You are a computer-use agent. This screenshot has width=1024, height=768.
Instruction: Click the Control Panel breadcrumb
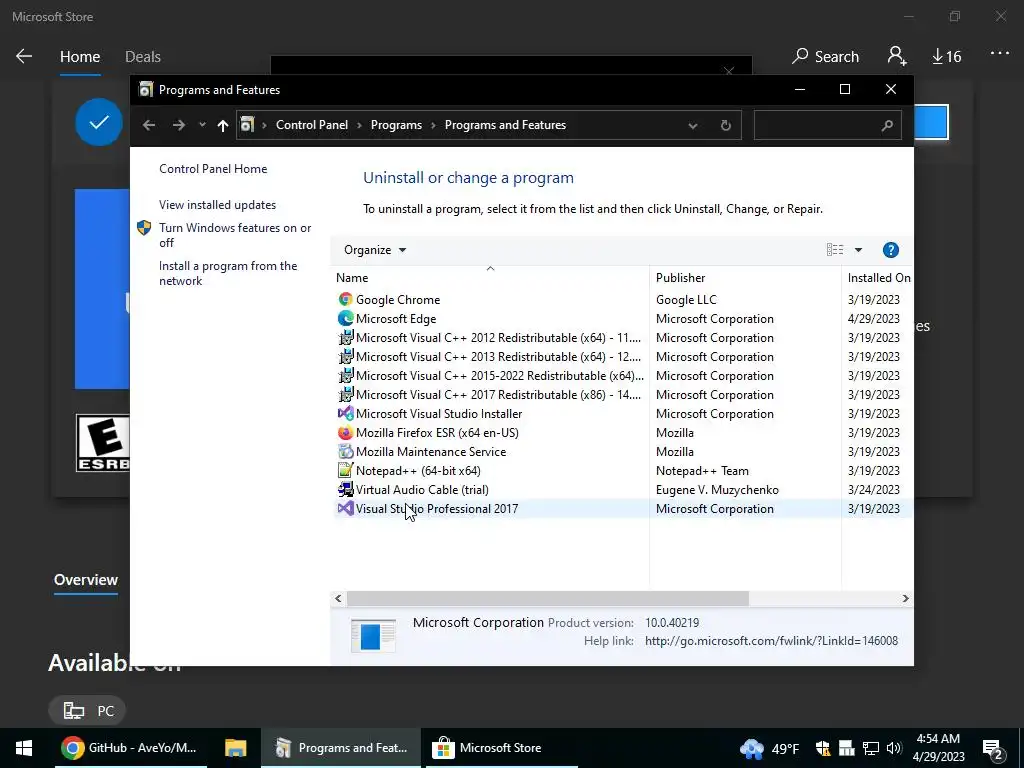pyautogui.click(x=312, y=125)
